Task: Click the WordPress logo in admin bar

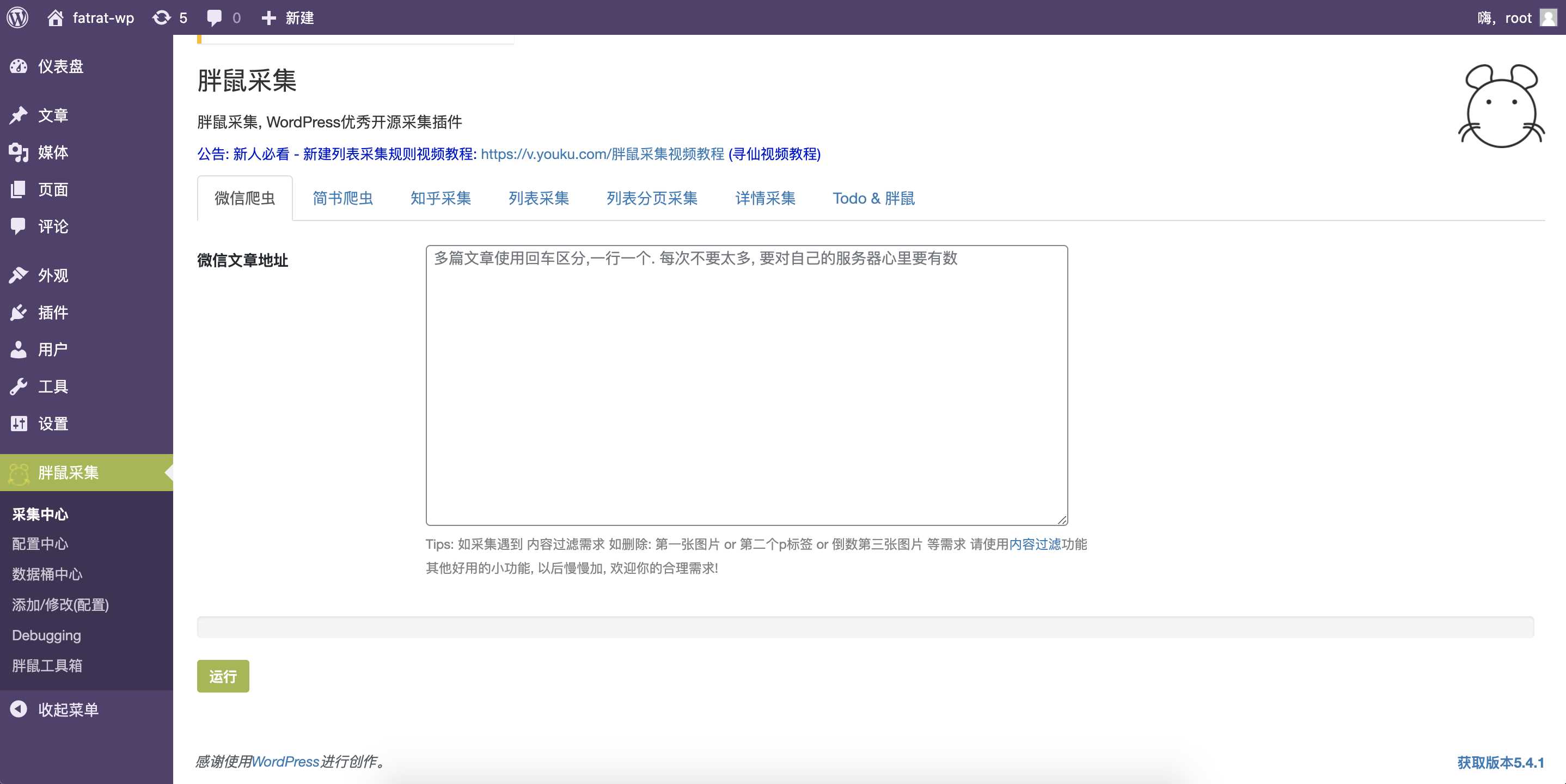Action: [17, 17]
